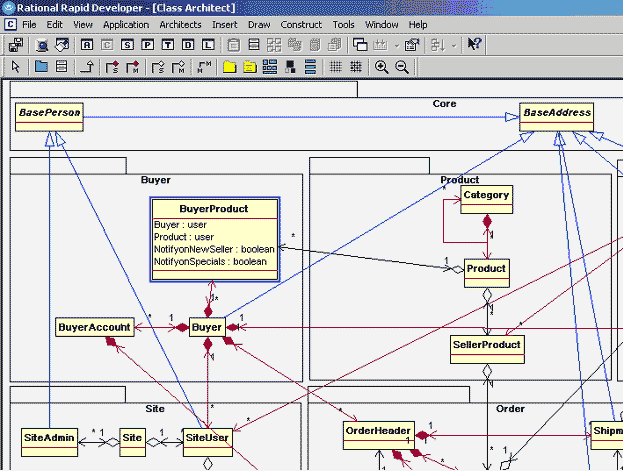
Task: Click the save all disks icon
Action: pos(16,44)
